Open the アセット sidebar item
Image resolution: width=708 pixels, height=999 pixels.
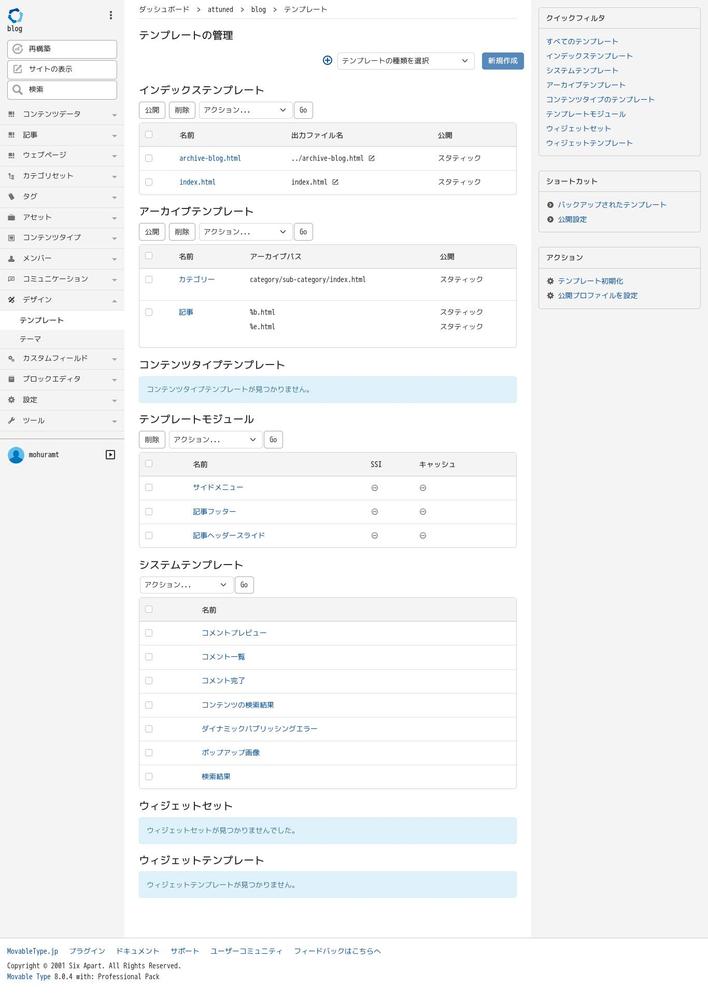coord(62,217)
